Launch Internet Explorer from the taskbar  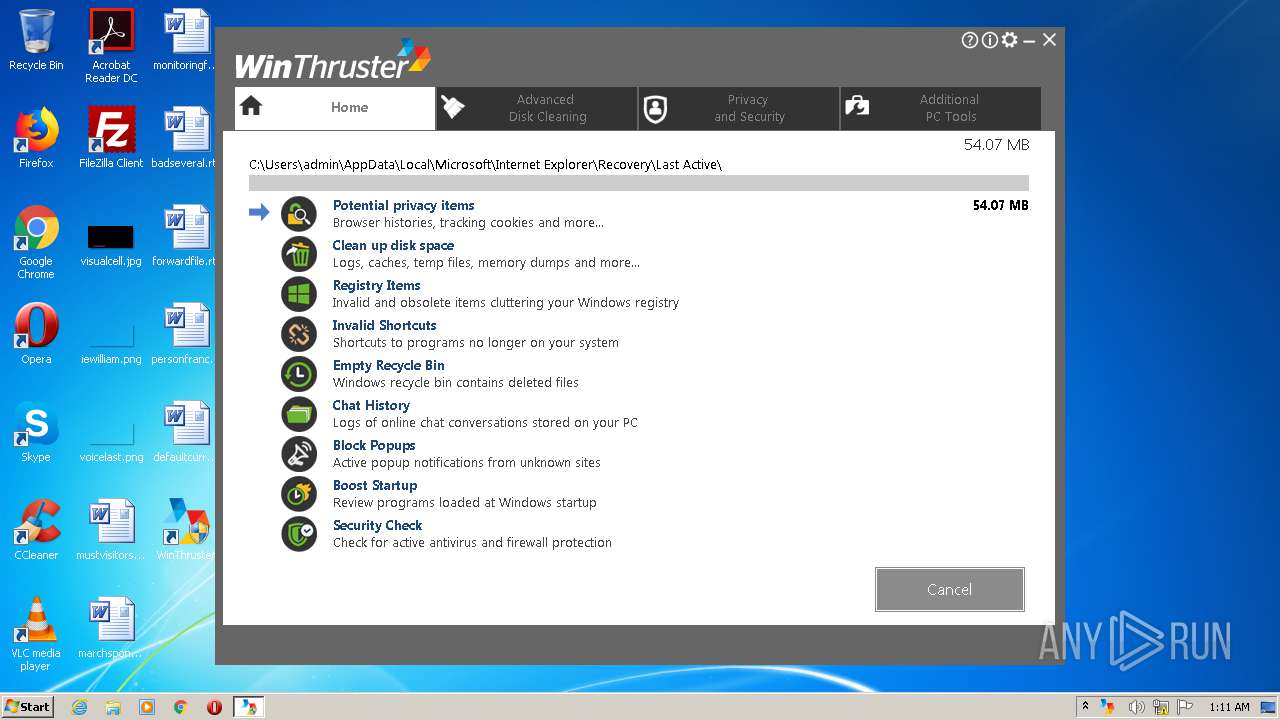coord(79,707)
